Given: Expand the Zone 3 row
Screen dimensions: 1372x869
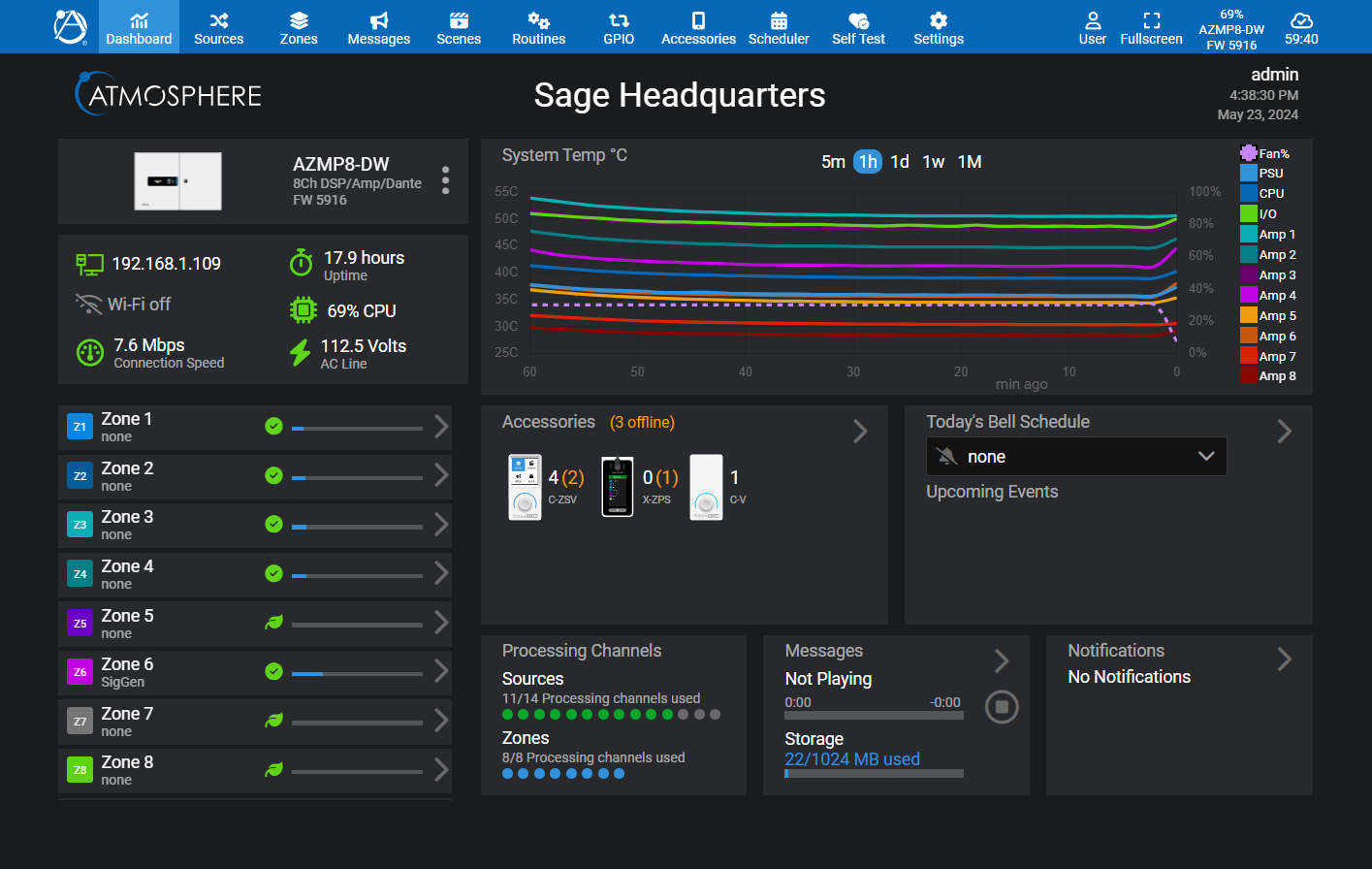Looking at the screenshot, I should point(441,525).
